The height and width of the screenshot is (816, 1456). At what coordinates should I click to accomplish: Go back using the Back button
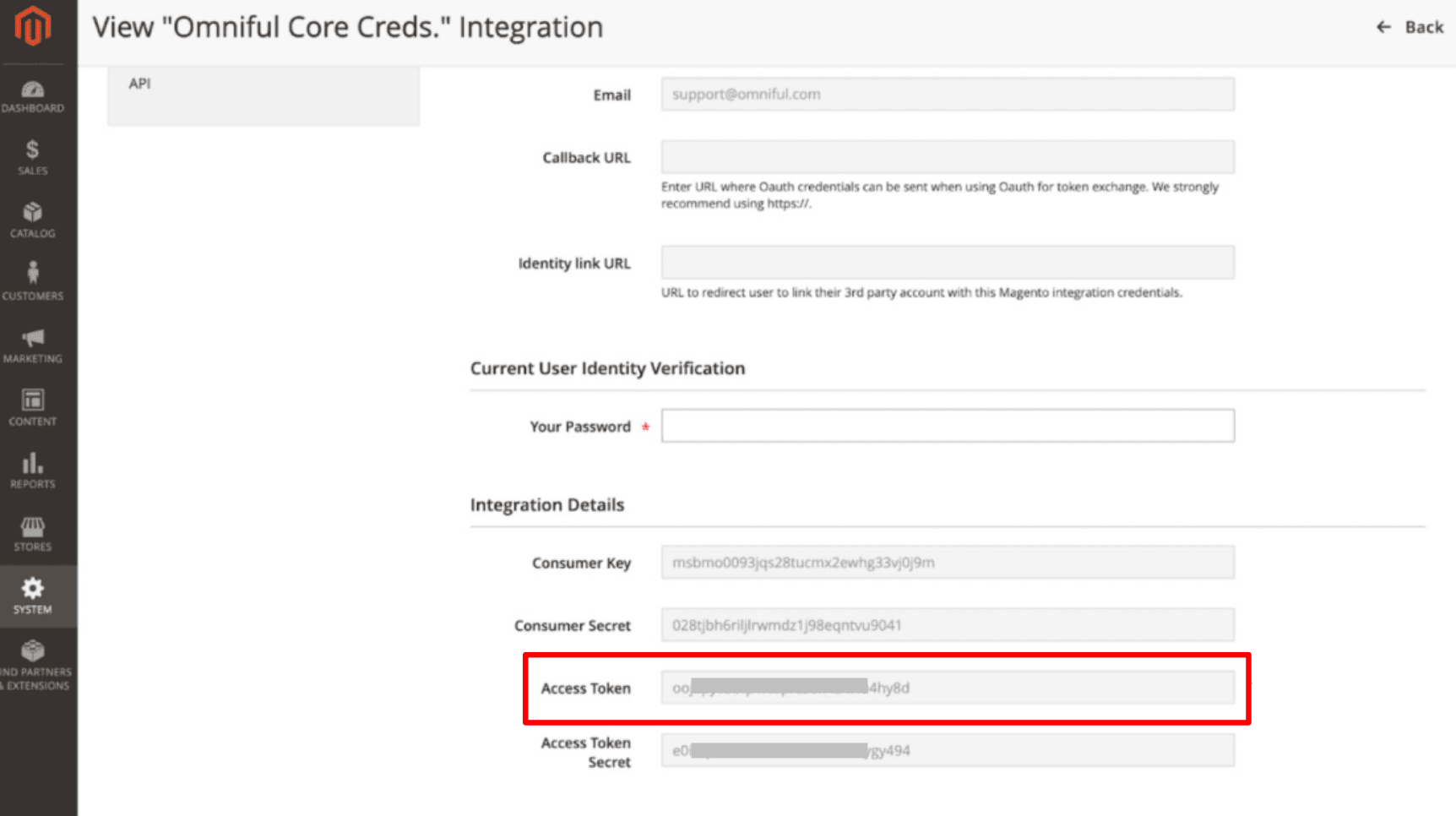point(1410,27)
